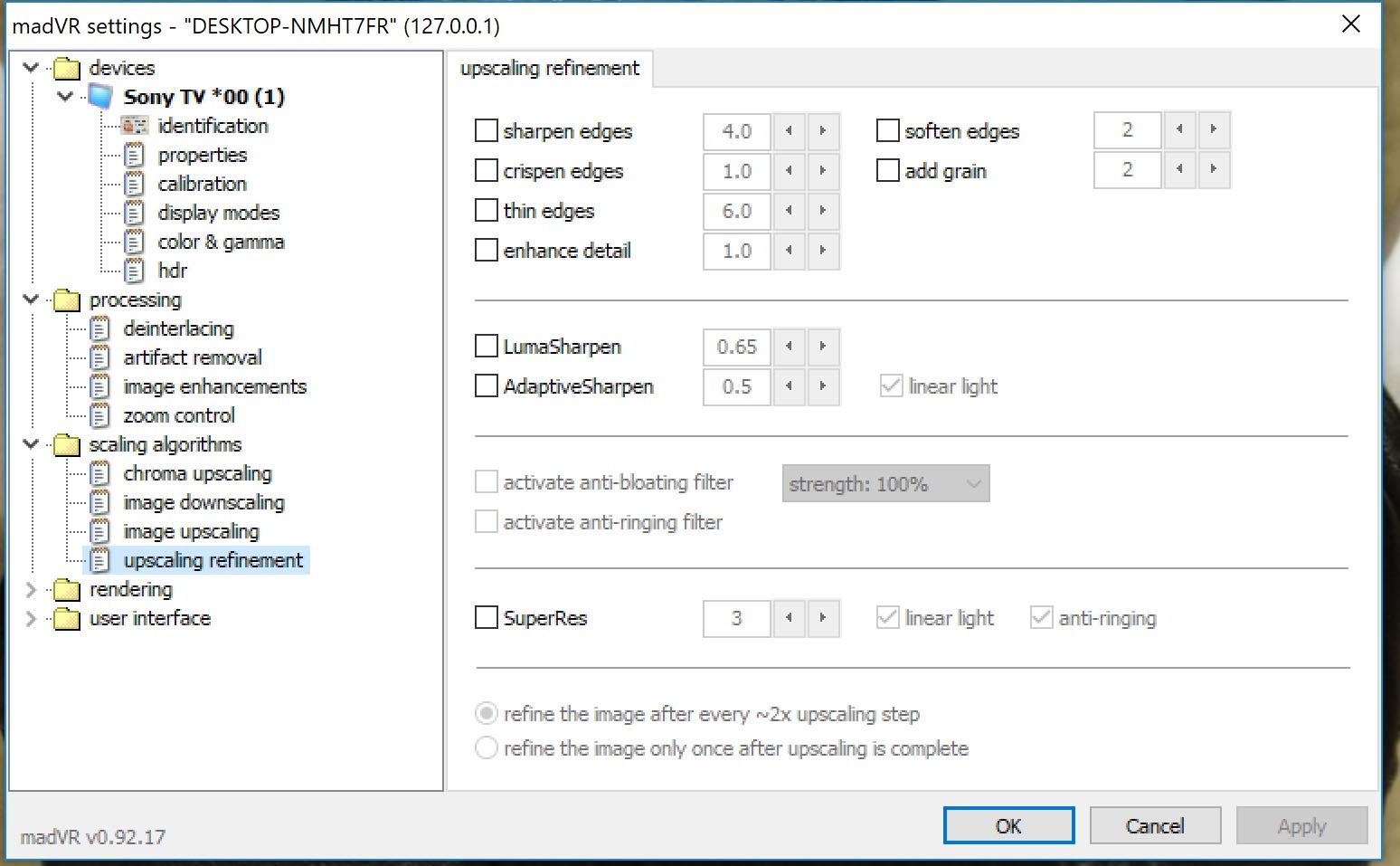Click the identification page icon
The image size is (1400, 866).
(x=134, y=126)
